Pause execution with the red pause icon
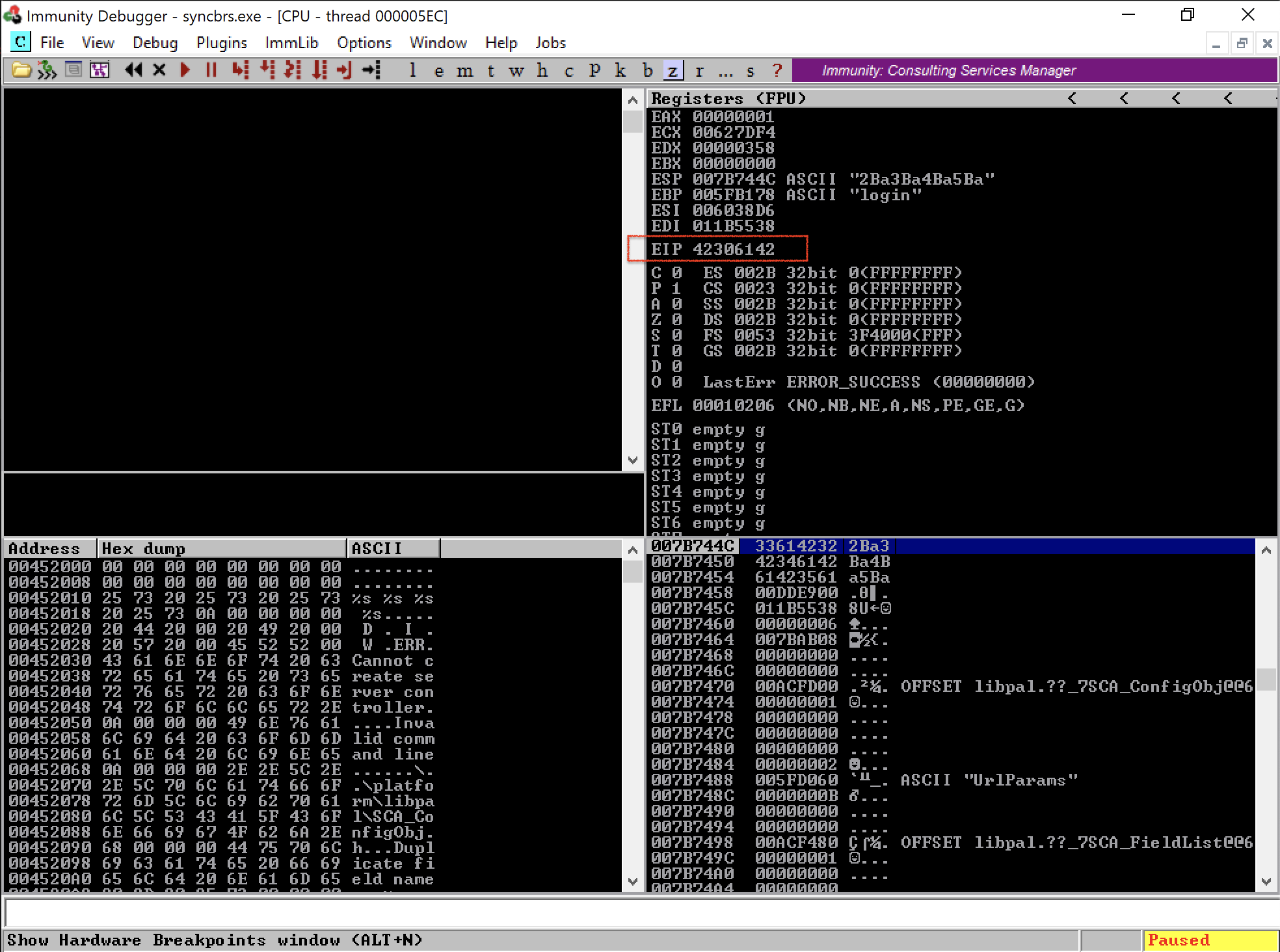The height and width of the screenshot is (952, 1280). coord(211,70)
